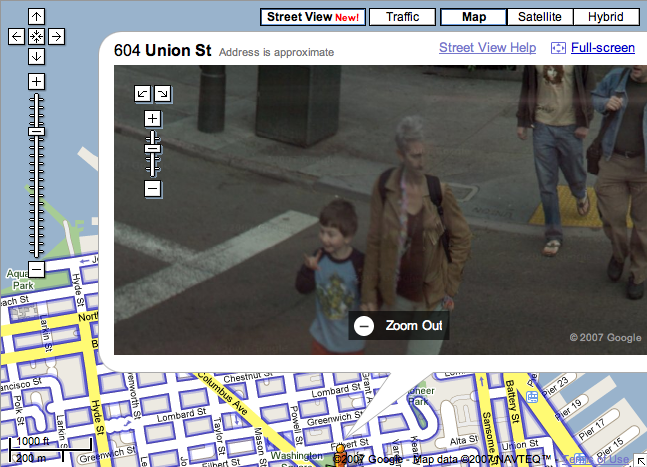Rotate Street View left arrow
The width and height of the screenshot is (647, 467).
coord(143,93)
